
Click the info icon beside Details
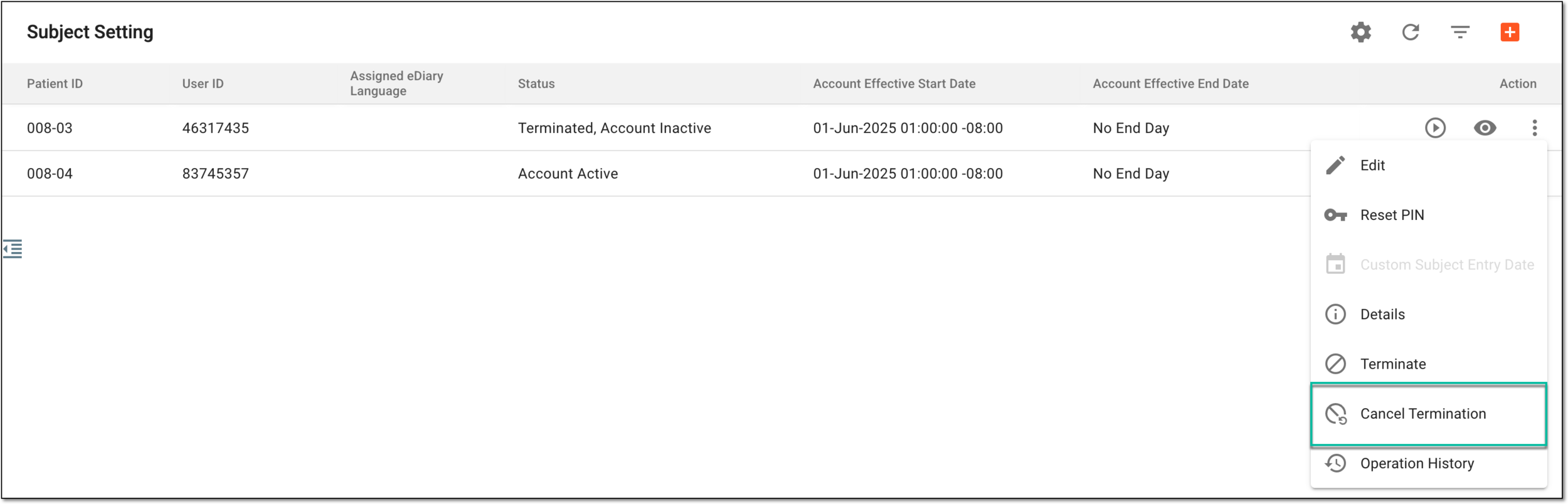[x=1335, y=314]
